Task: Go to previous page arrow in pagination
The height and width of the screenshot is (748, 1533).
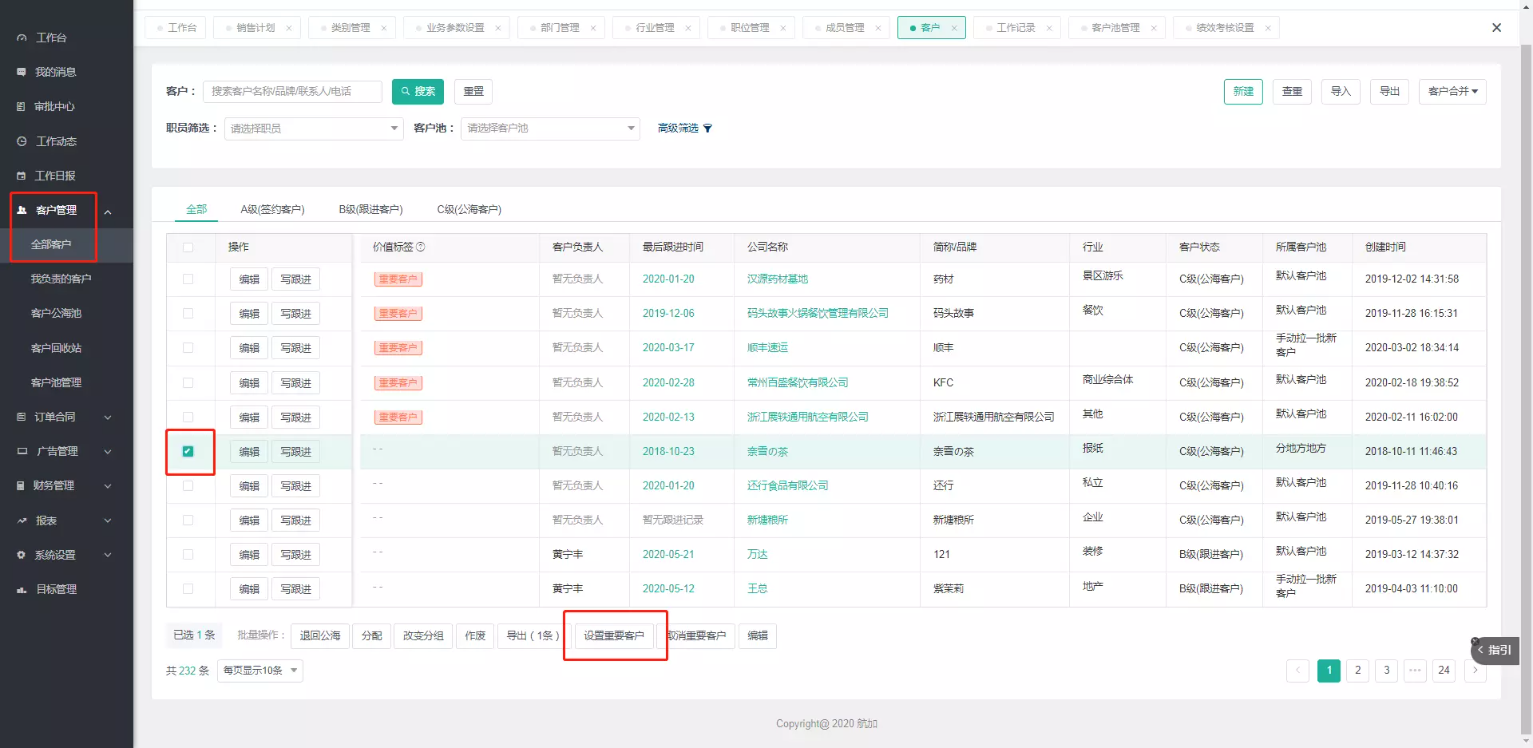Action: click(1298, 671)
